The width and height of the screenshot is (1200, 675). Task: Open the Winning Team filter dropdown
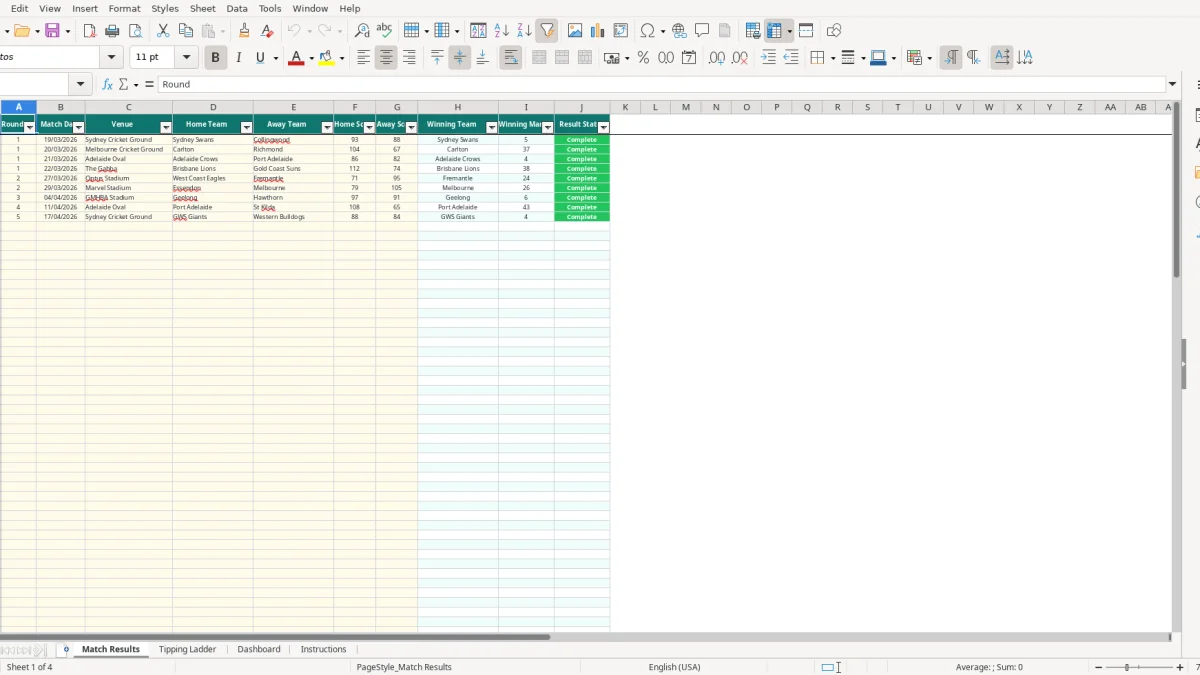(492, 128)
